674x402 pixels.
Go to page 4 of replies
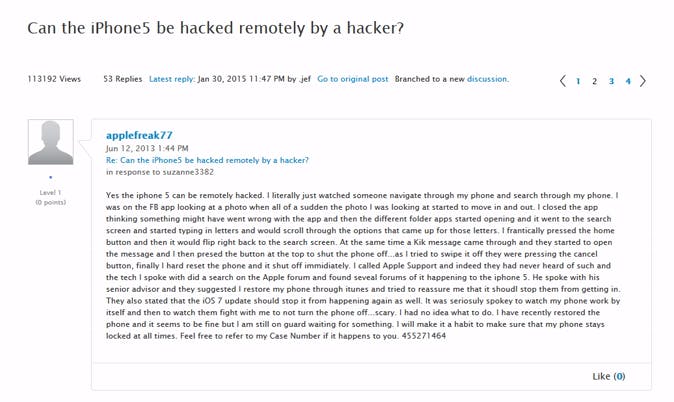point(628,81)
